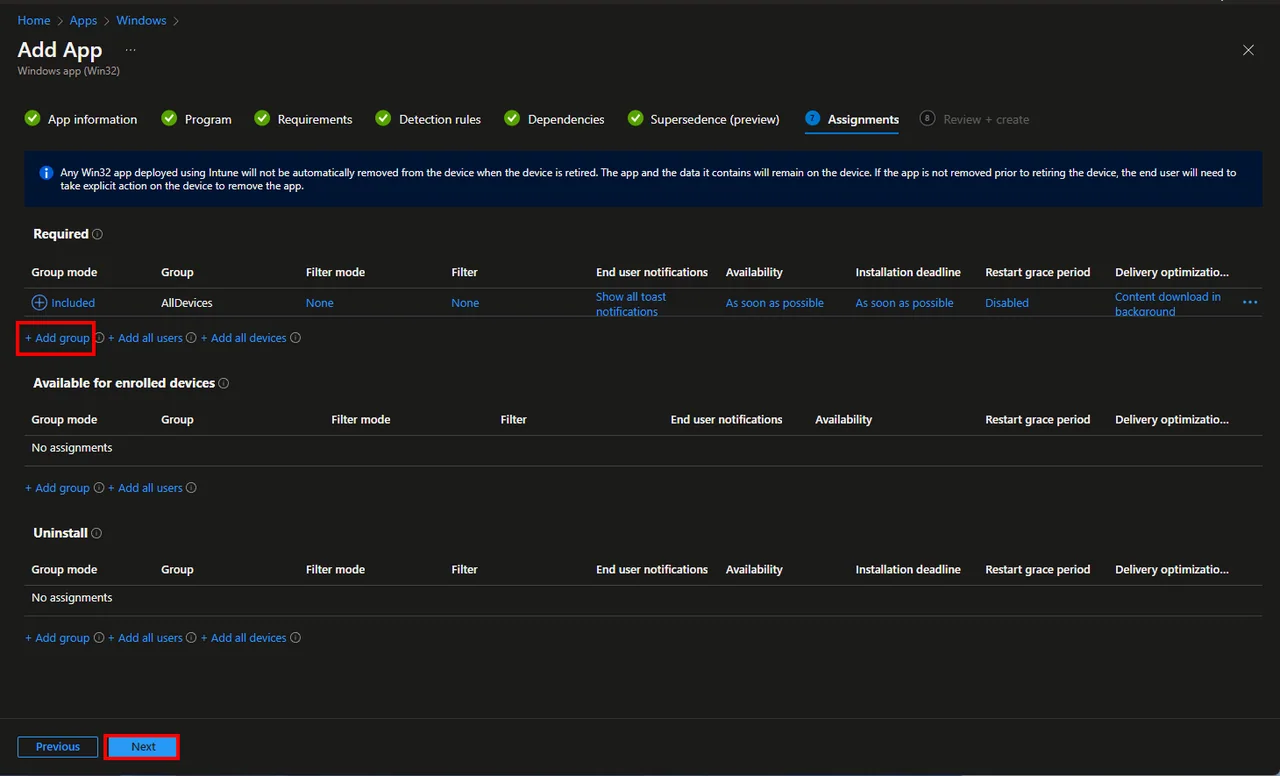The image size is (1280, 776).
Task: Click Uninstall section No assignments text
Action: pyautogui.click(x=72, y=598)
